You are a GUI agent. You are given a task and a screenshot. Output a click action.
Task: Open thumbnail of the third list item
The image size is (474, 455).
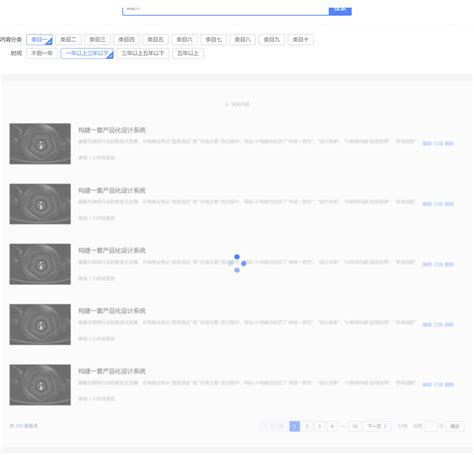click(40, 264)
